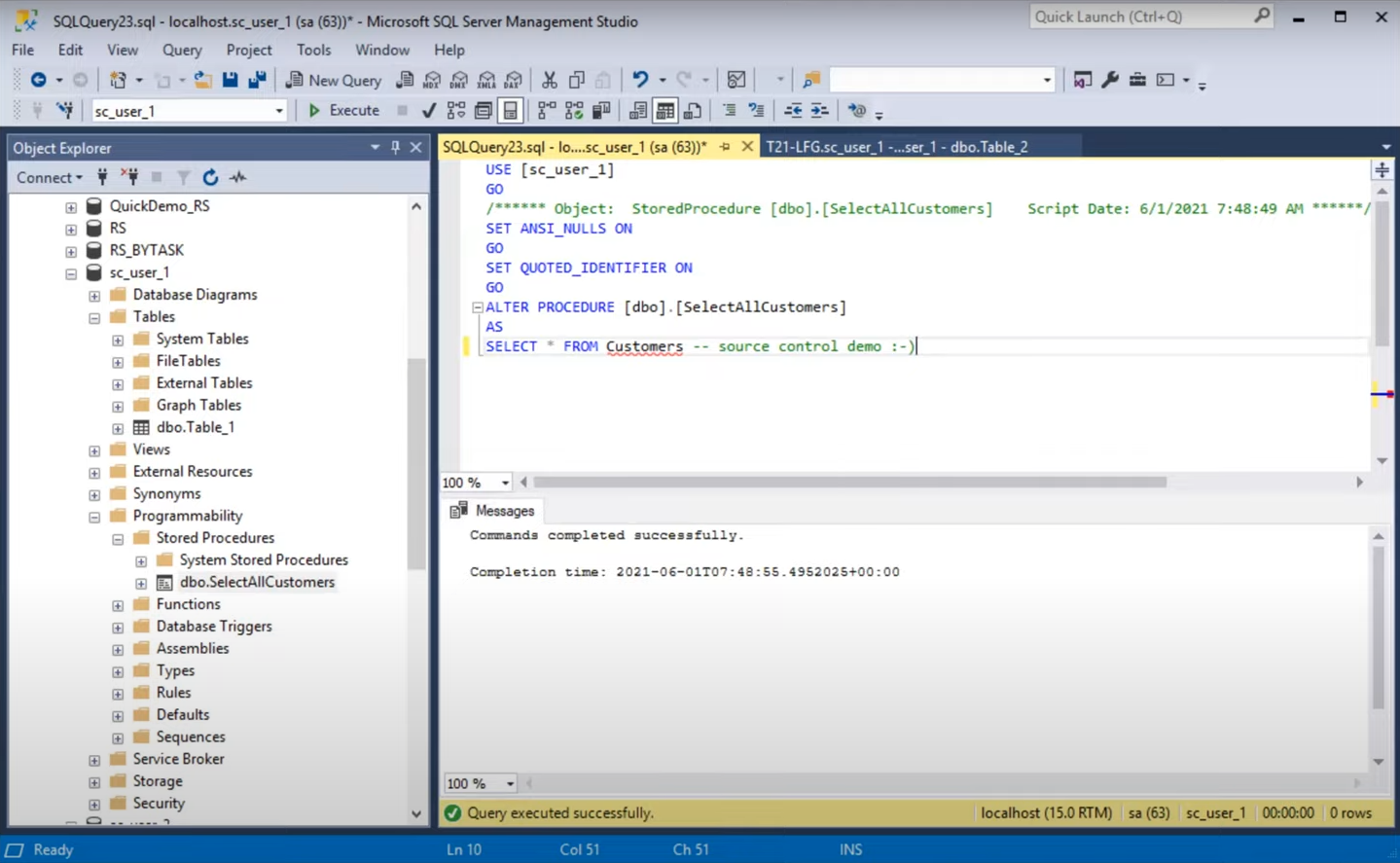Click the Cut scissors icon
Viewport: 1400px width, 863px height.
pos(550,80)
